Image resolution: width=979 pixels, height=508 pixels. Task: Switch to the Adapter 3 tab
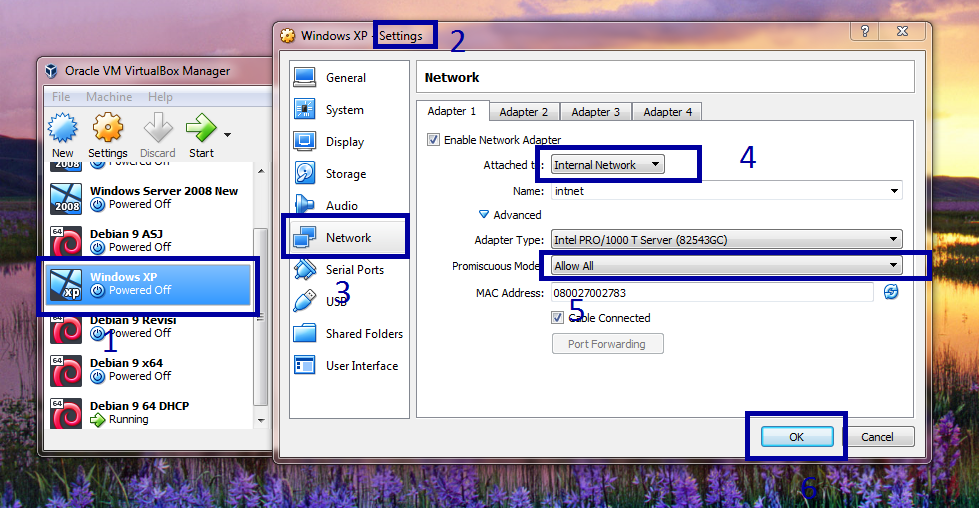tap(596, 112)
